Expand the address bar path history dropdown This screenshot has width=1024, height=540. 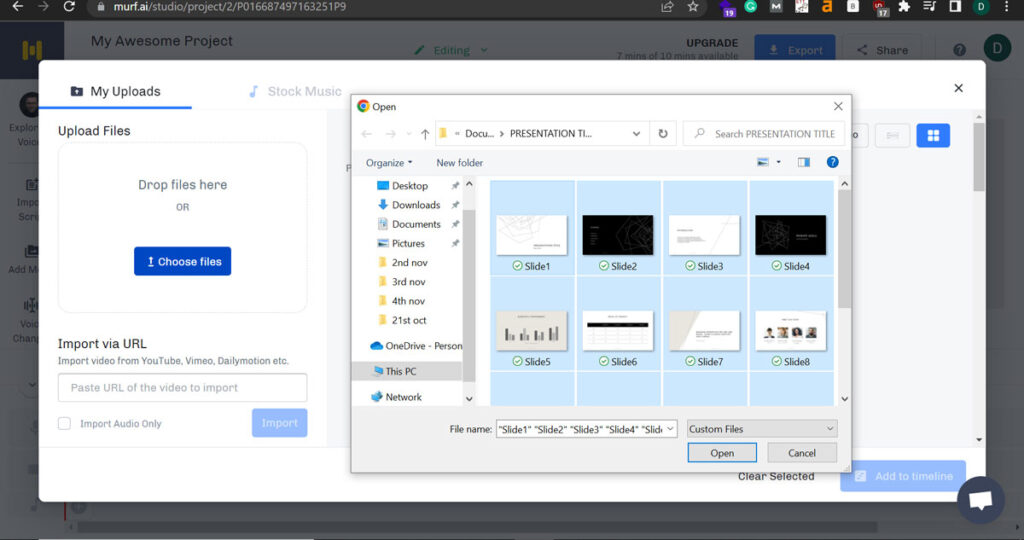(x=637, y=134)
